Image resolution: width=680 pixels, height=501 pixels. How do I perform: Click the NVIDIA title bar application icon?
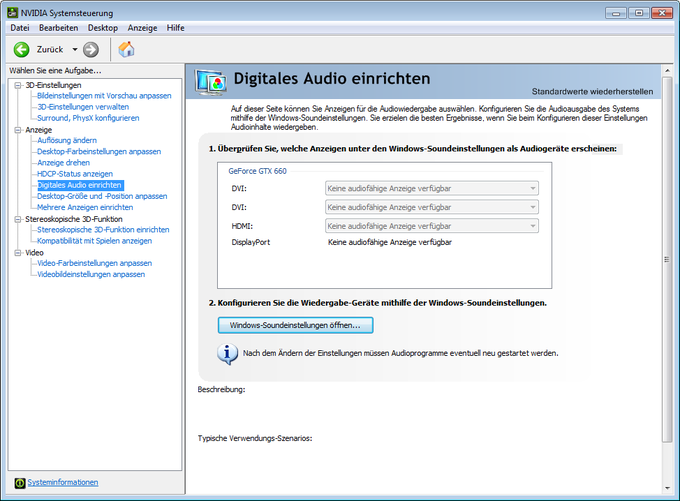[x=13, y=13]
